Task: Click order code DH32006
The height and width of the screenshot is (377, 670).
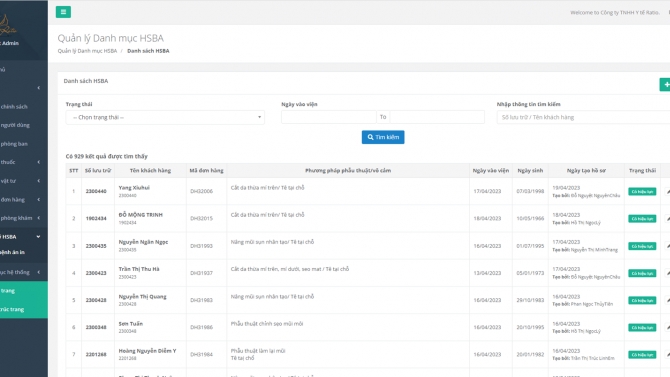Action: point(201,191)
